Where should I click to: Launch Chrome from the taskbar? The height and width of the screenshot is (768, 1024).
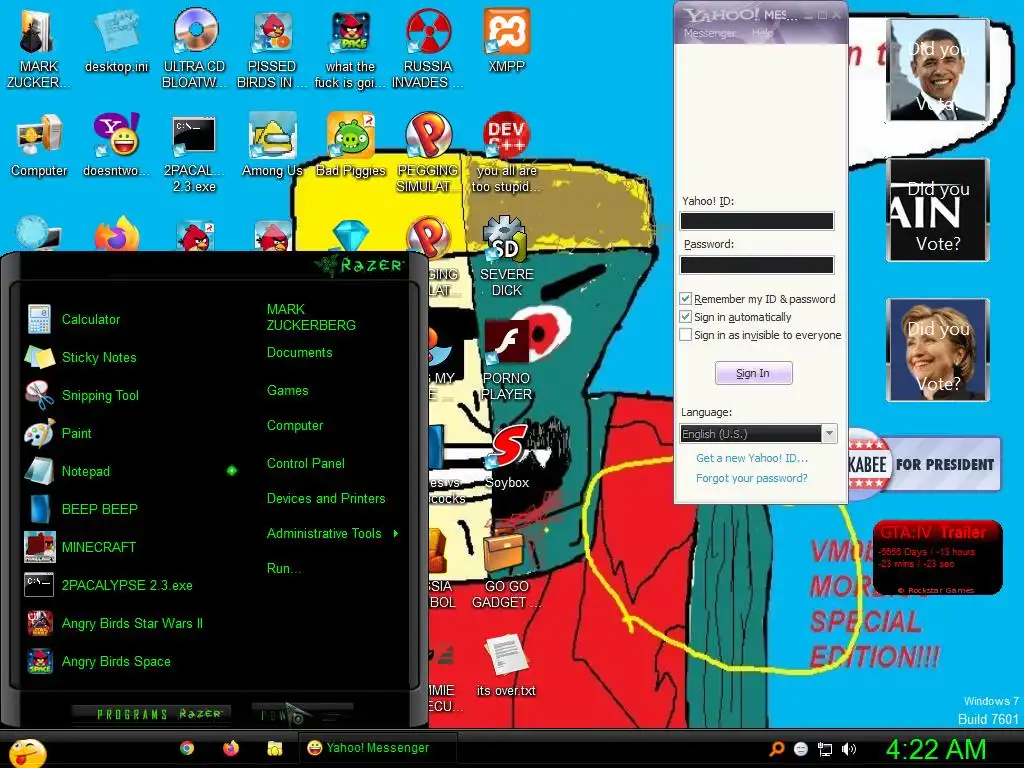point(187,748)
